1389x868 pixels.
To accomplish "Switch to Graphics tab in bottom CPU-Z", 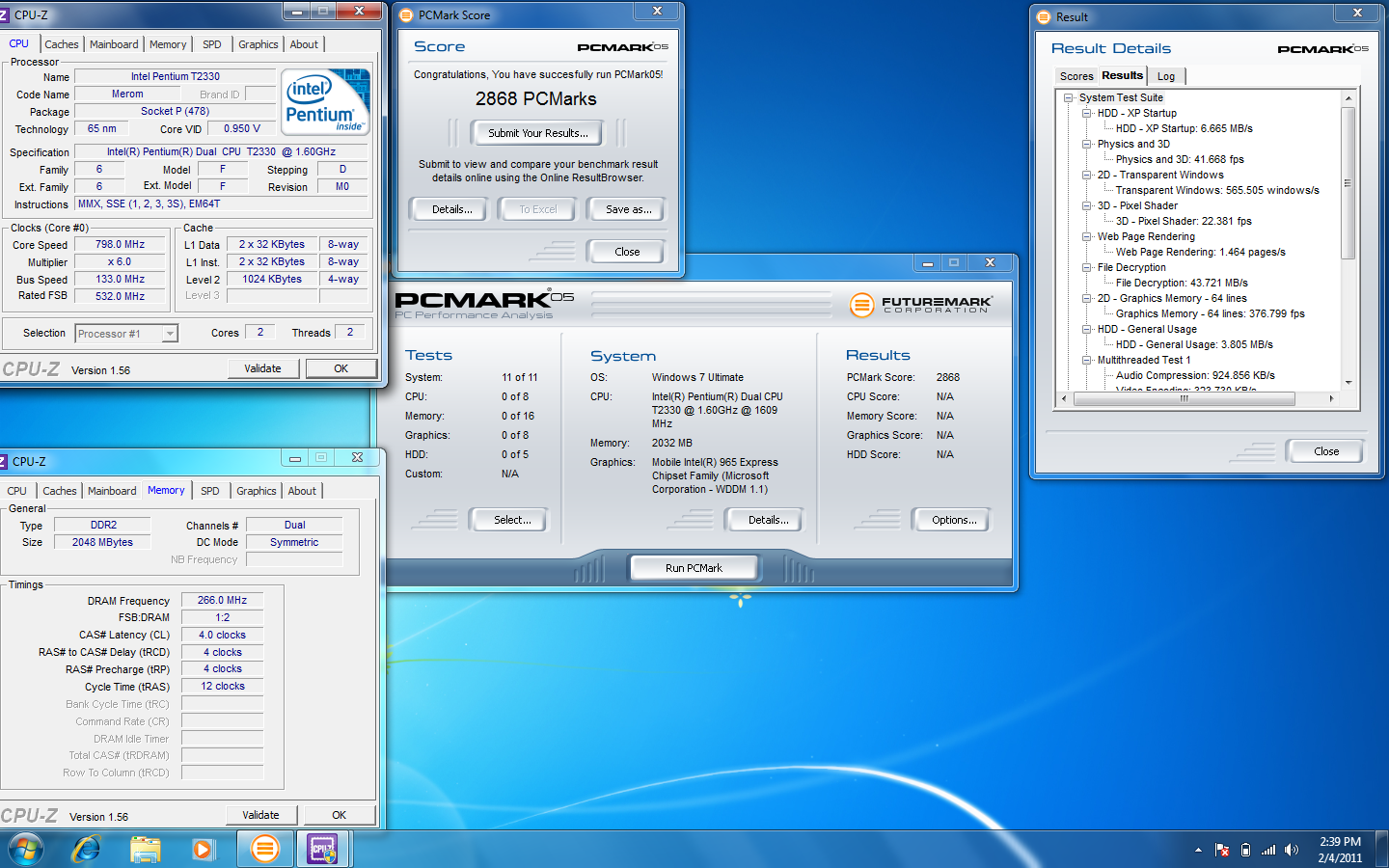I will 257,491.
